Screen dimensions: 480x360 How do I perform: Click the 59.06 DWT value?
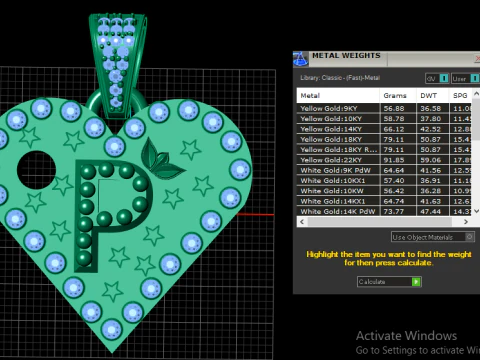pyautogui.click(x=430, y=160)
